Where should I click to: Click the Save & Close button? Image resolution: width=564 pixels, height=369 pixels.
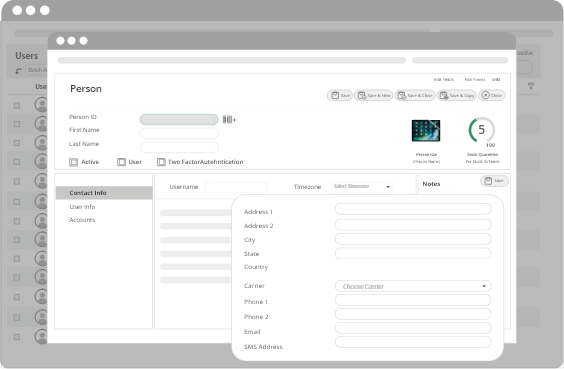click(415, 95)
